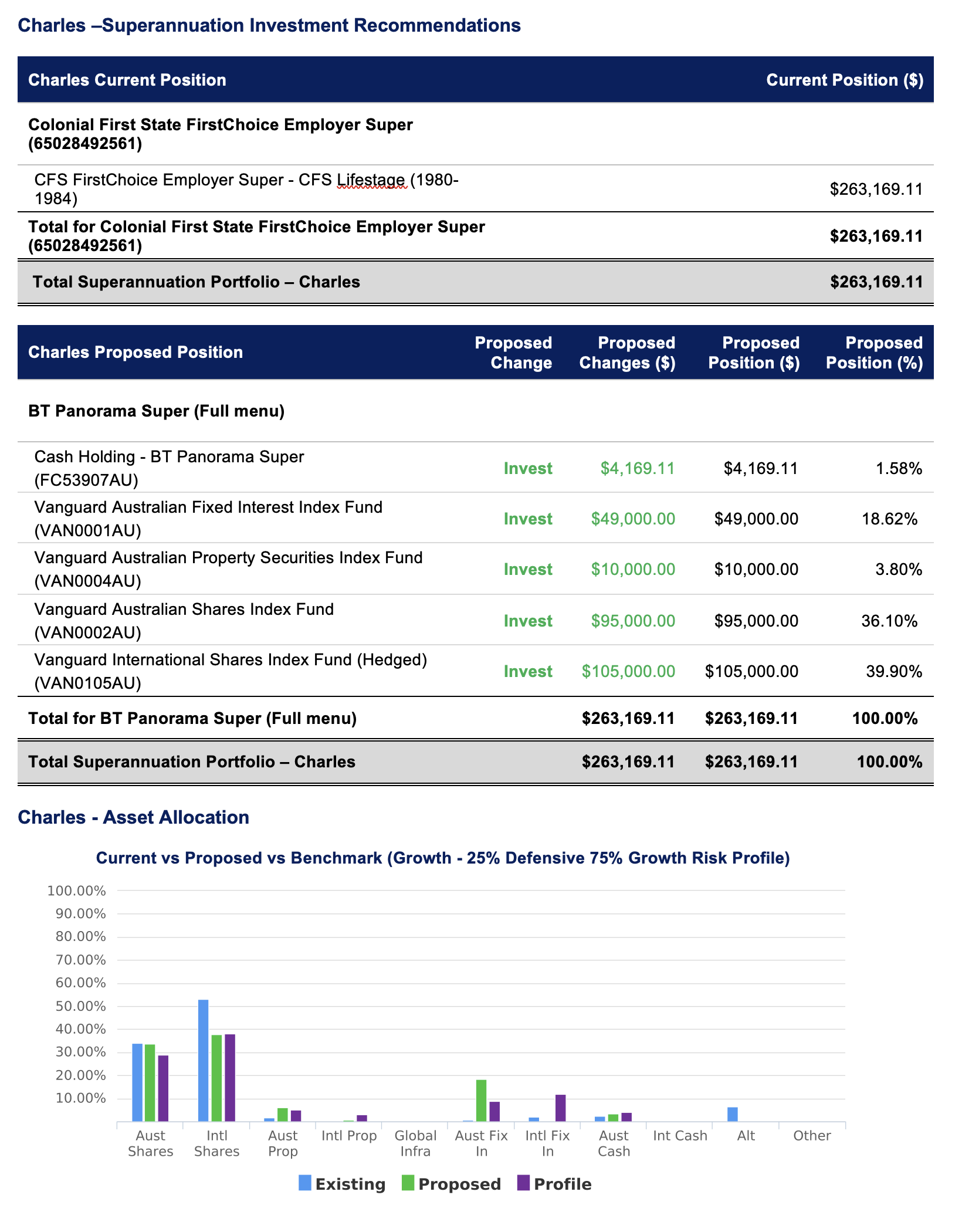Click the Existing legend blue swatch
Image resolution: width=962 pixels, height=1232 pixels.
coord(304,1183)
